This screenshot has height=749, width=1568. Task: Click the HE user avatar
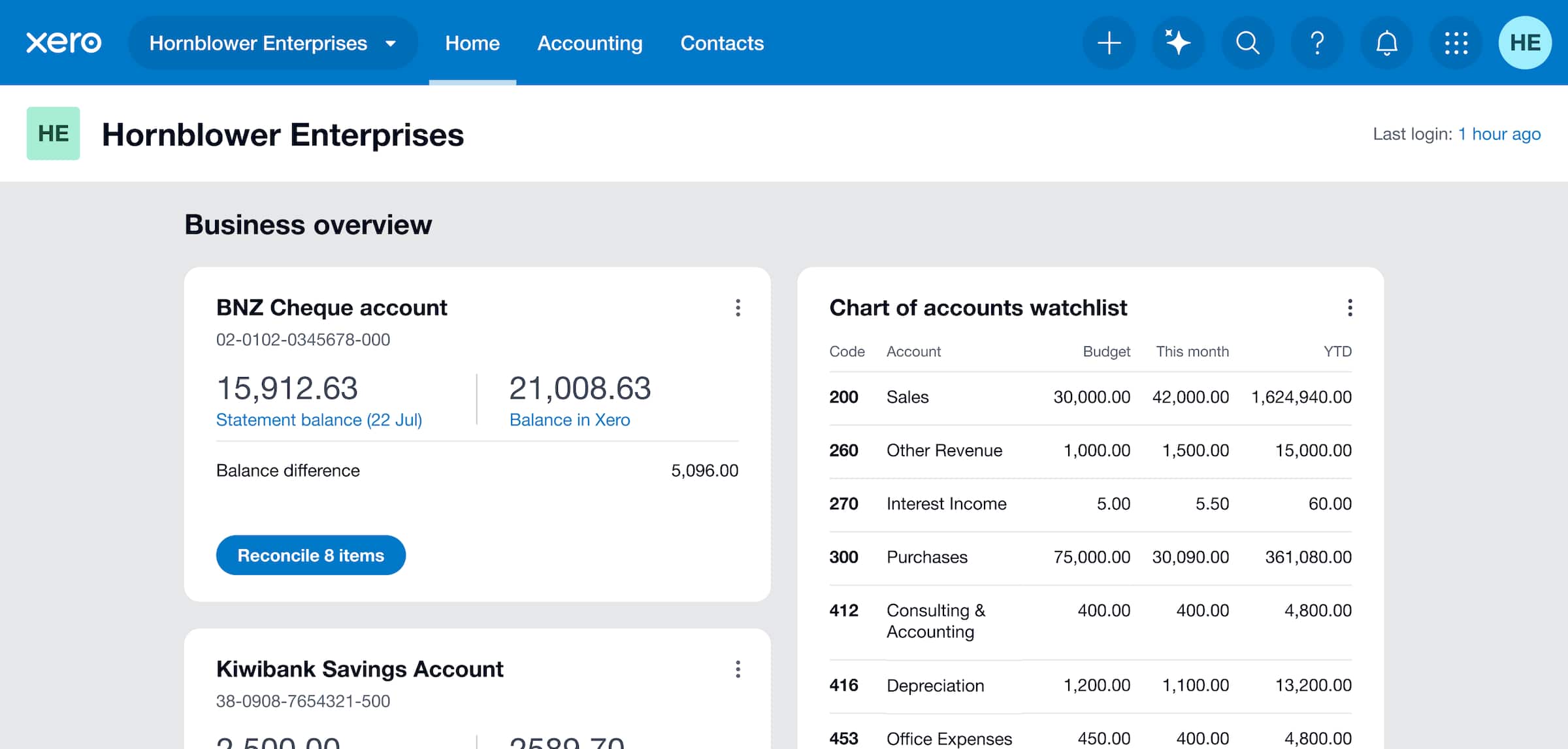tap(1525, 43)
